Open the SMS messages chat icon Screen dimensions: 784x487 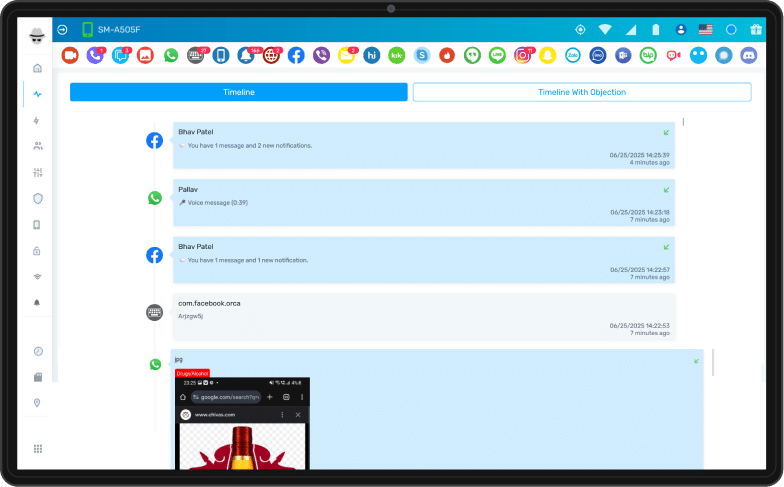coord(120,56)
